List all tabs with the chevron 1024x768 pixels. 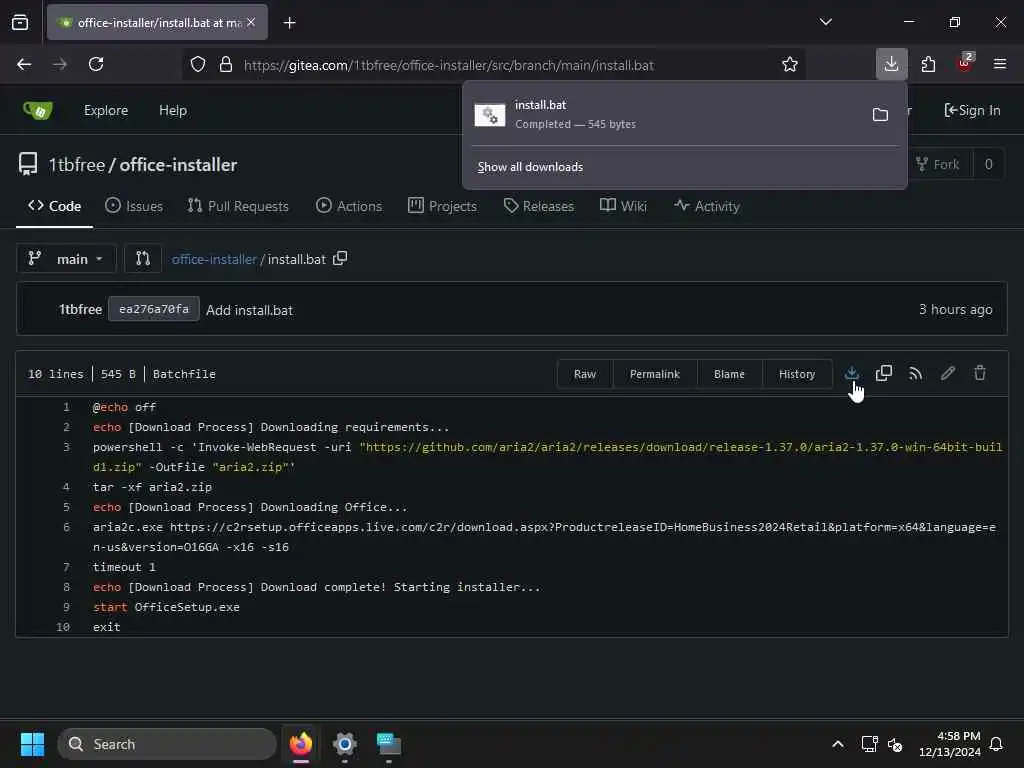pyautogui.click(x=825, y=22)
